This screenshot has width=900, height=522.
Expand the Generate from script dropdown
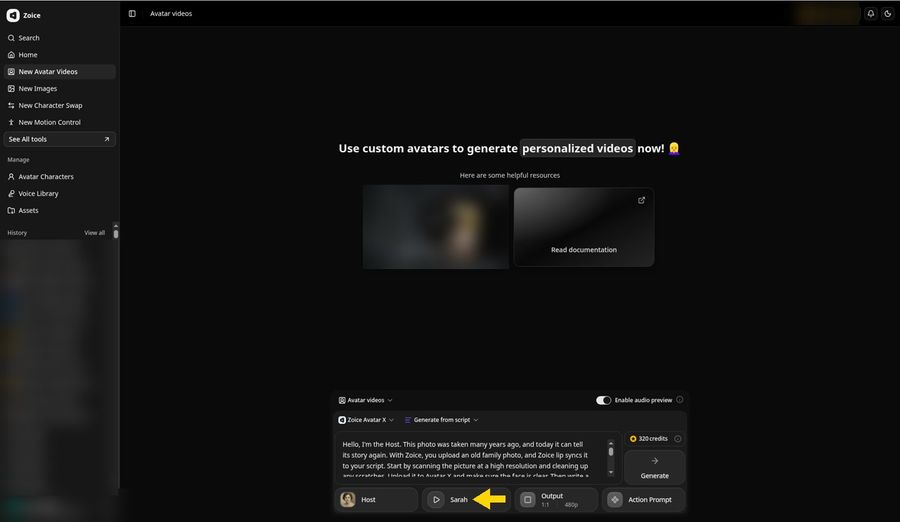click(x=441, y=420)
